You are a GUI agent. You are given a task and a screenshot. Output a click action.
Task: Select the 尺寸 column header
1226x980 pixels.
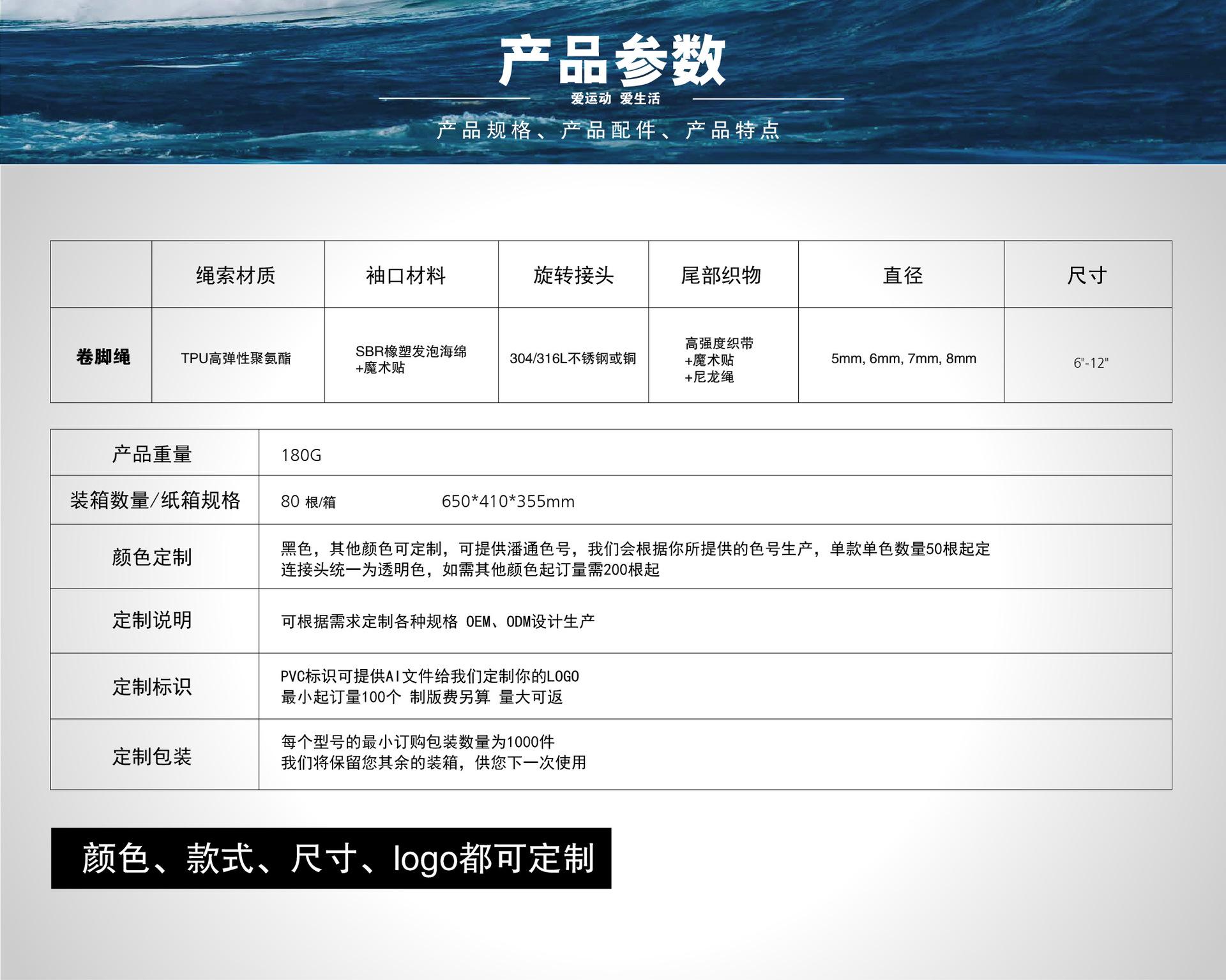pos(1086,276)
